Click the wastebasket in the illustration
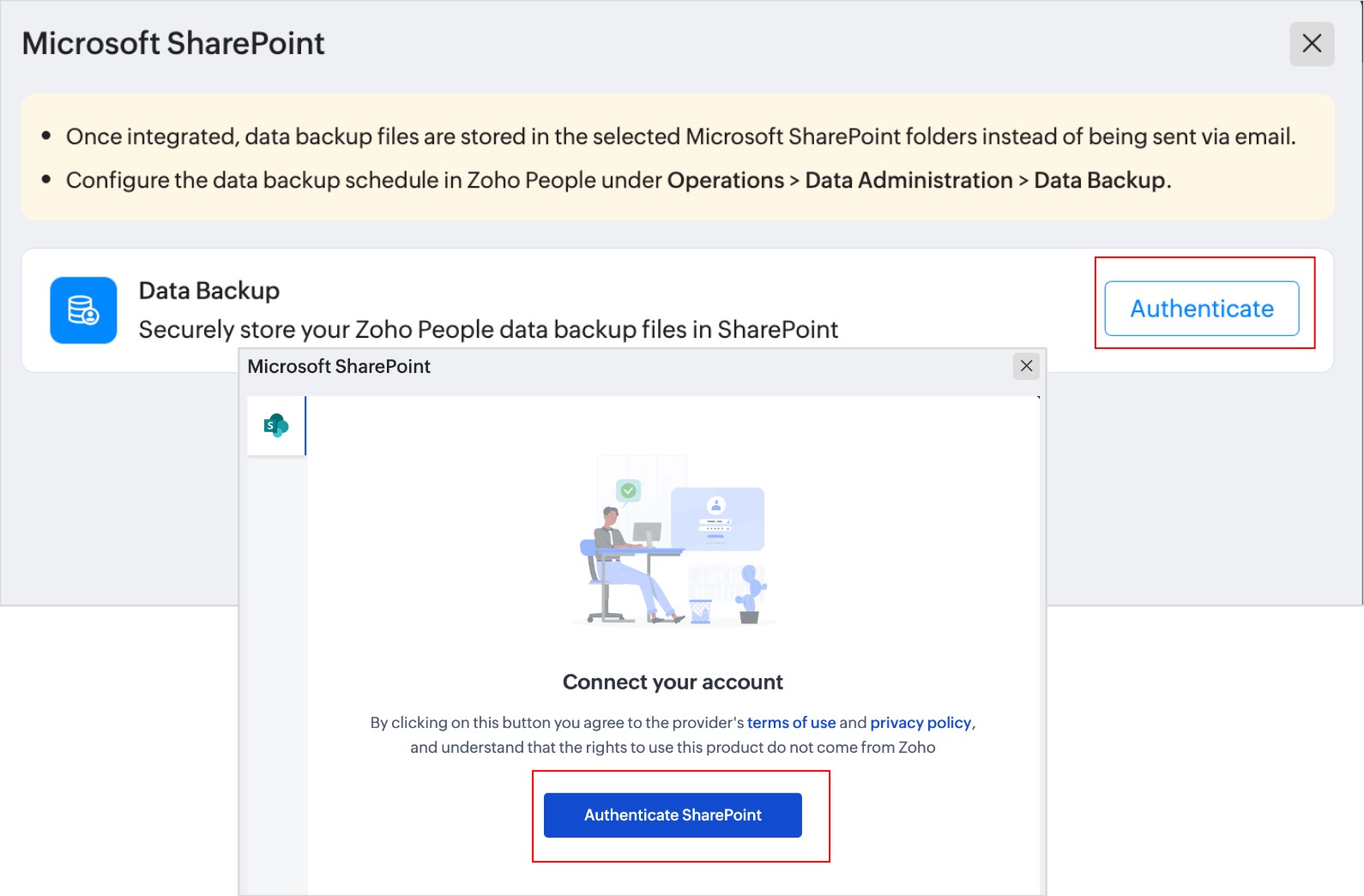Screen dimensions: 1364x896 [x=701, y=610]
